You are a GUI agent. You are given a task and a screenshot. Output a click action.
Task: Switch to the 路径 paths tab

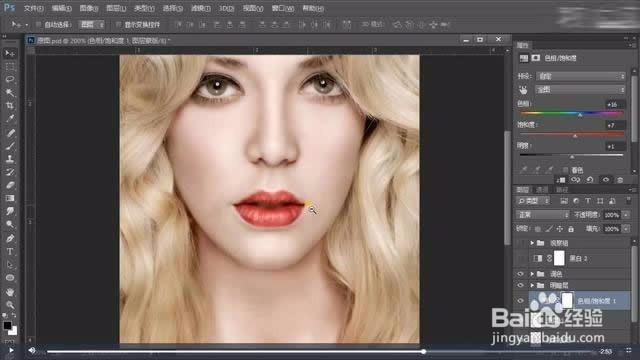tap(562, 189)
